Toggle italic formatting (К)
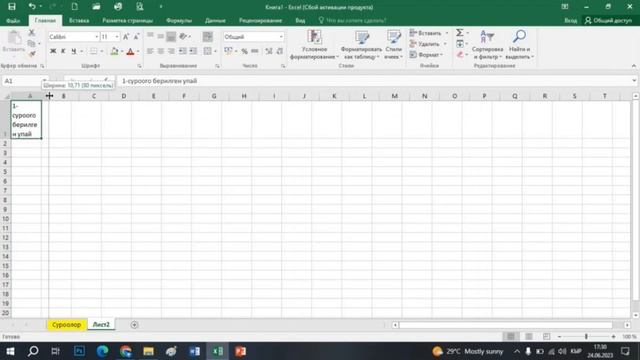The height and width of the screenshot is (360, 640). [x=63, y=51]
